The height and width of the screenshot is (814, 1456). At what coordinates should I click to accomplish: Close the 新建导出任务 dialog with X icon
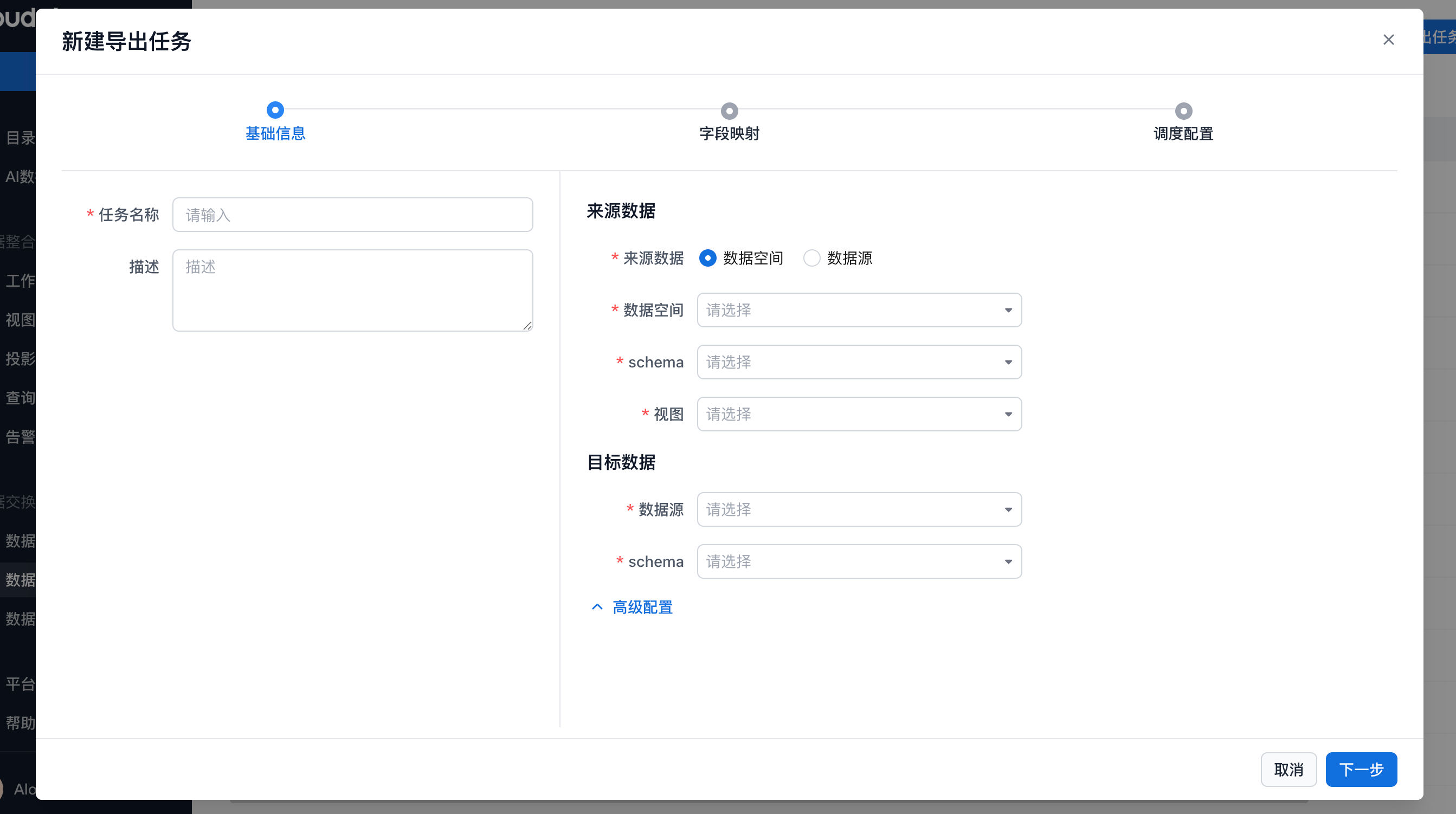click(x=1388, y=40)
